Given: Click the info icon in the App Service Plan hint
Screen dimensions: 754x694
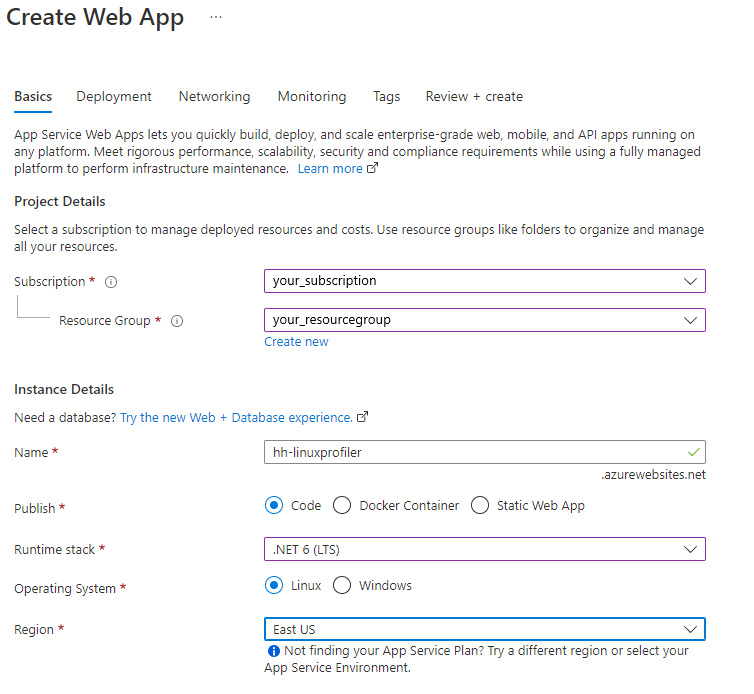Looking at the screenshot, I should pyautogui.click(x=272, y=651).
